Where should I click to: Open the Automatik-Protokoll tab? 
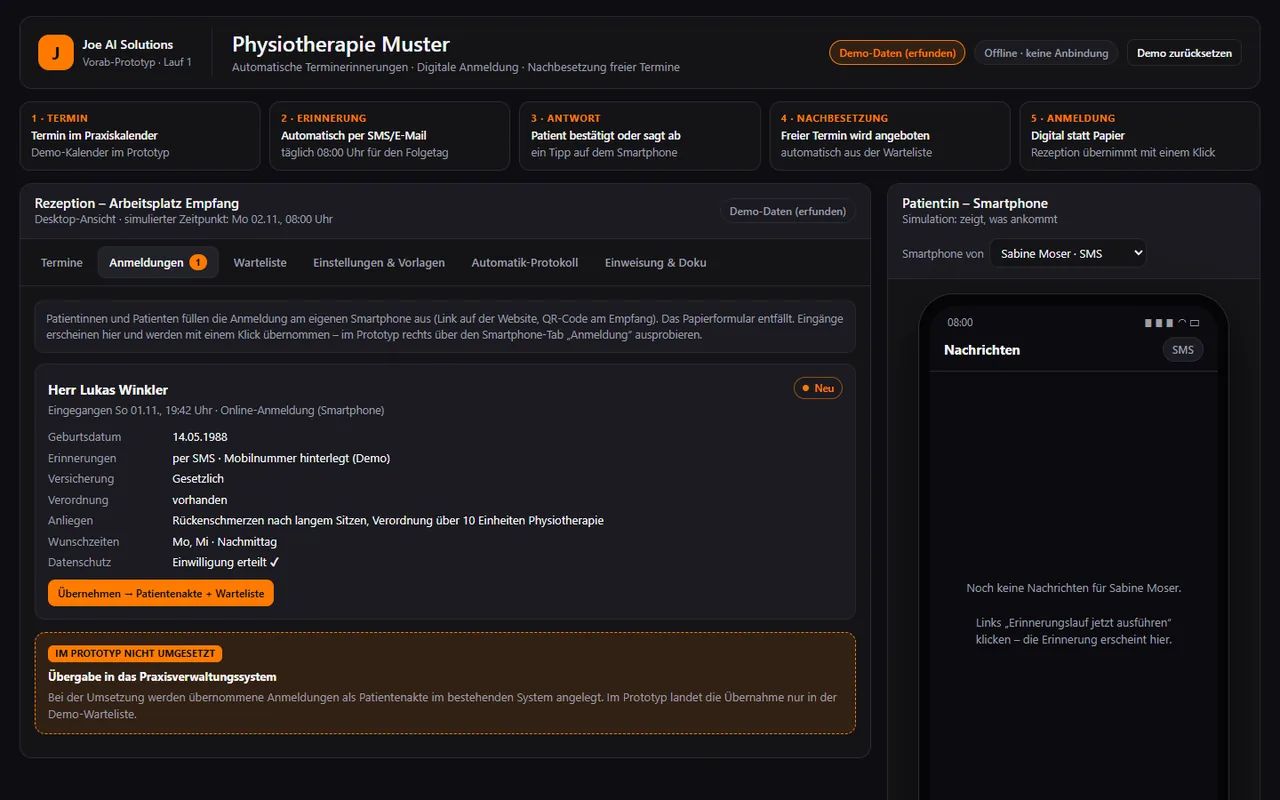(525, 262)
